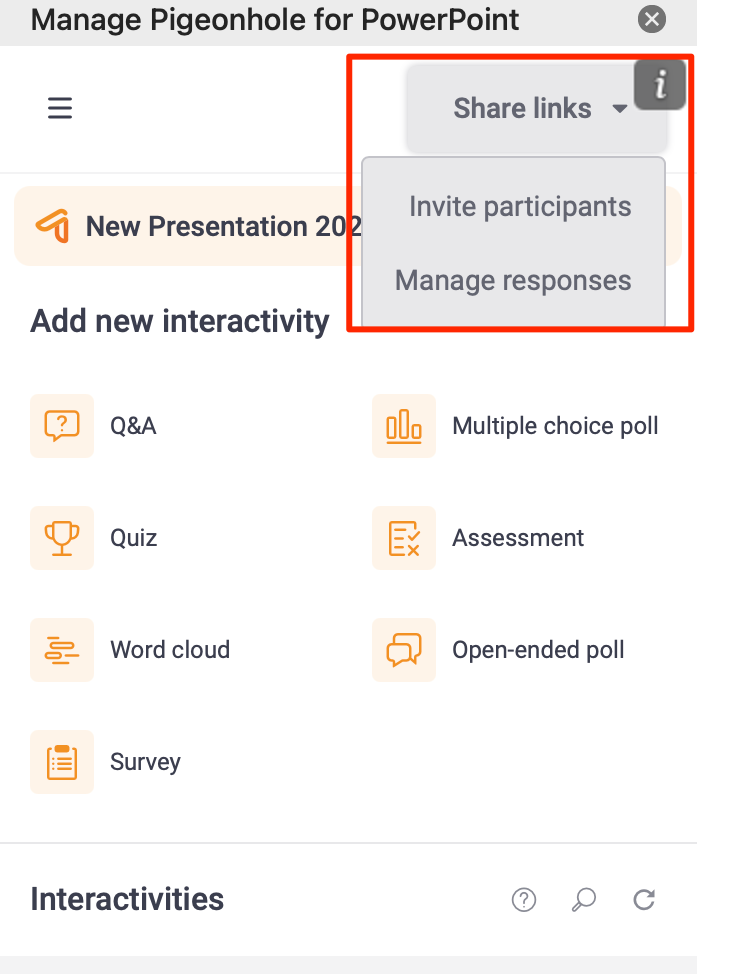Click the Multiple choice poll chart icon
The image size is (738, 974).
click(404, 426)
